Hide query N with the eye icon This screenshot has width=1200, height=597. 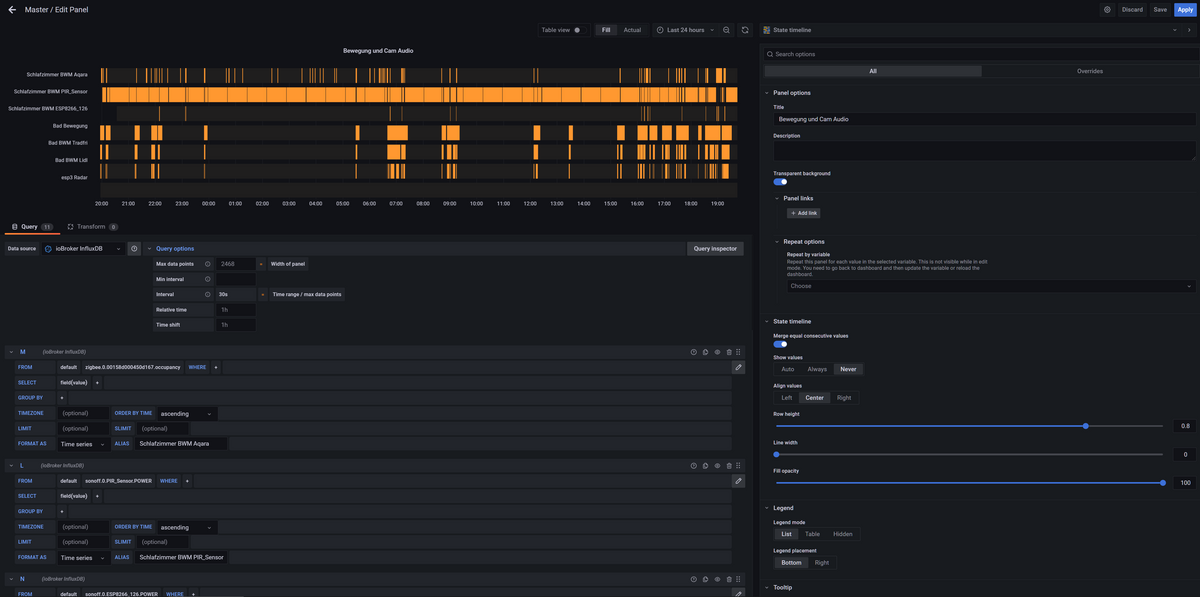[x=717, y=579]
